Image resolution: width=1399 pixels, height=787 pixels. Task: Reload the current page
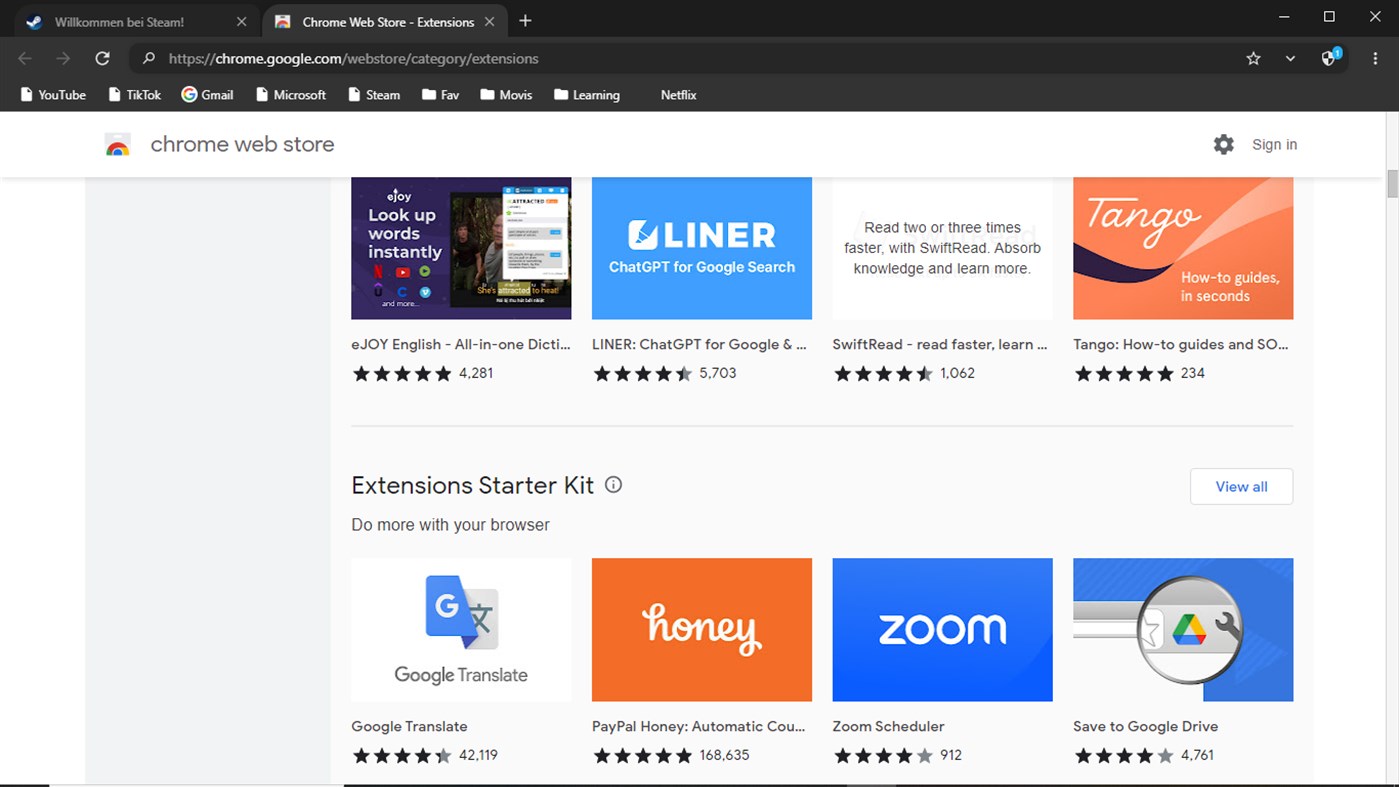[103, 58]
